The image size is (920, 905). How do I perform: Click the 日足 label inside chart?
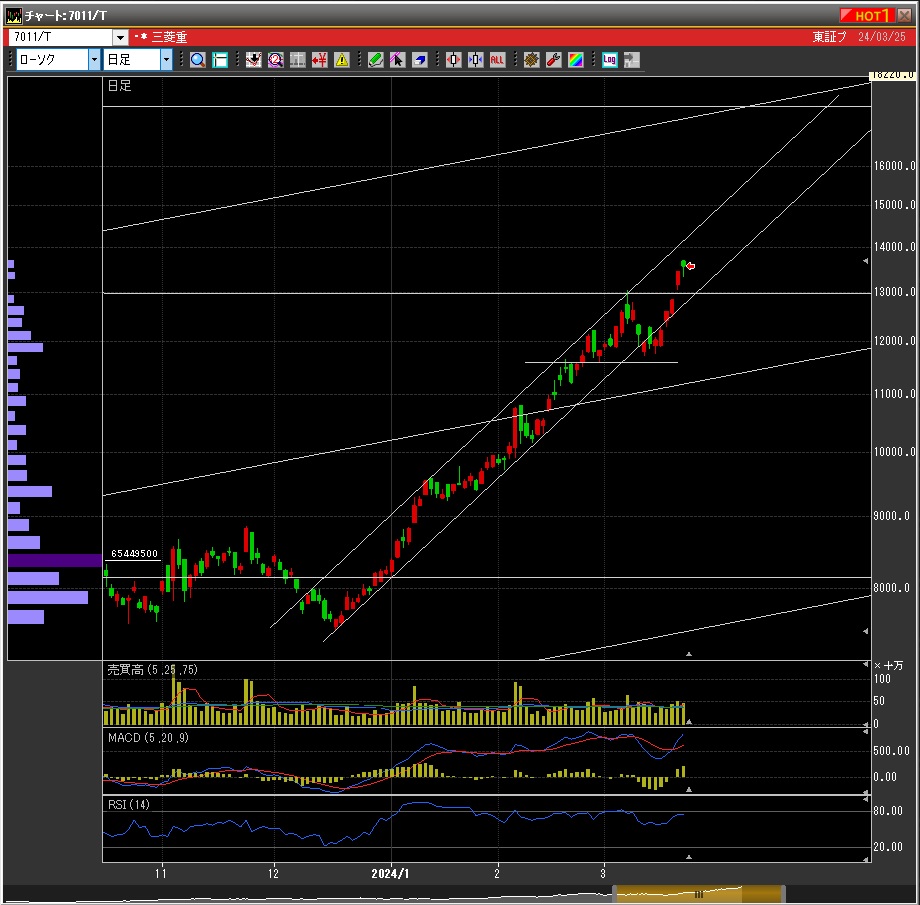[x=120, y=86]
